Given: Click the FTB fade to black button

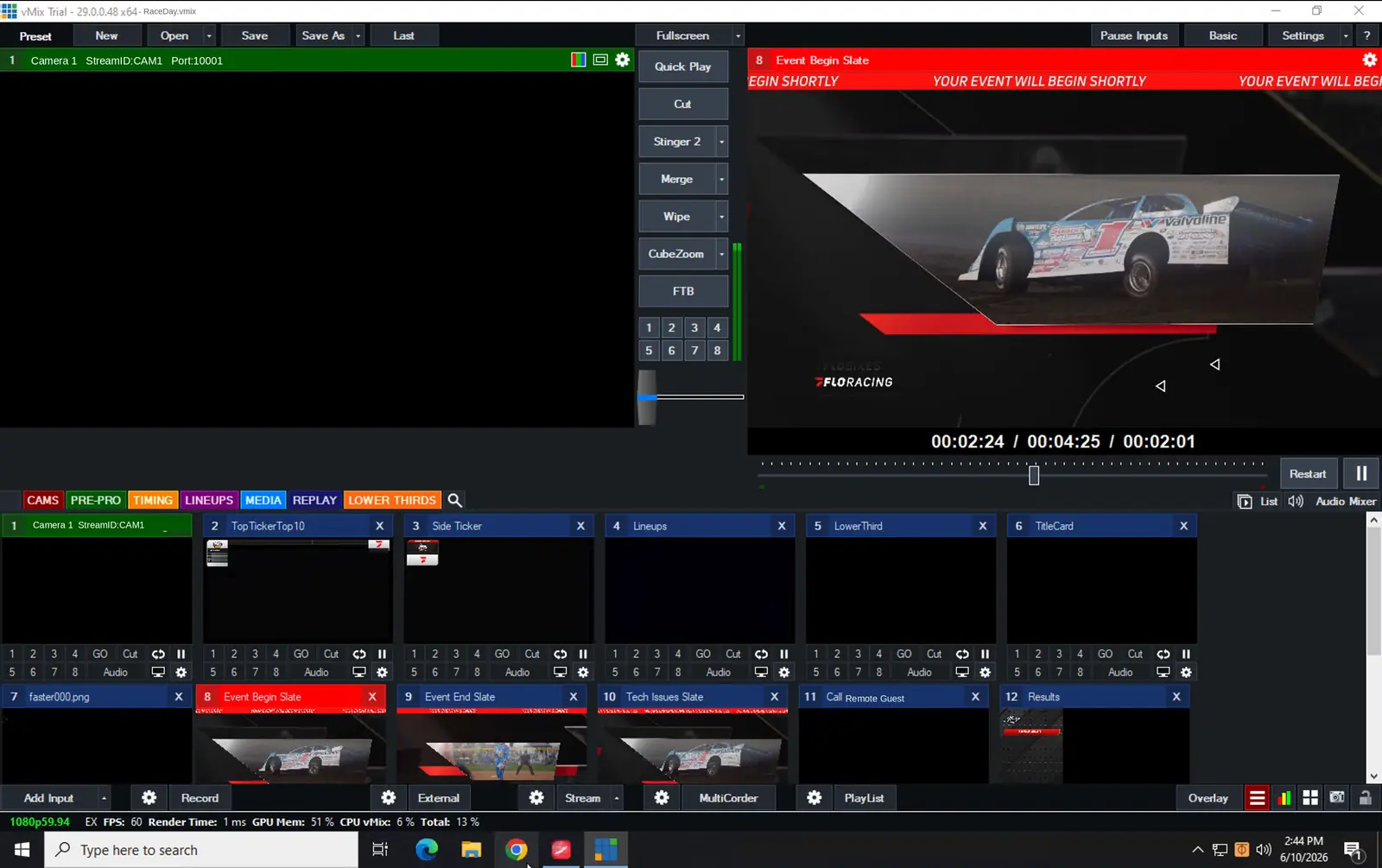Looking at the screenshot, I should [x=682, y=291].
